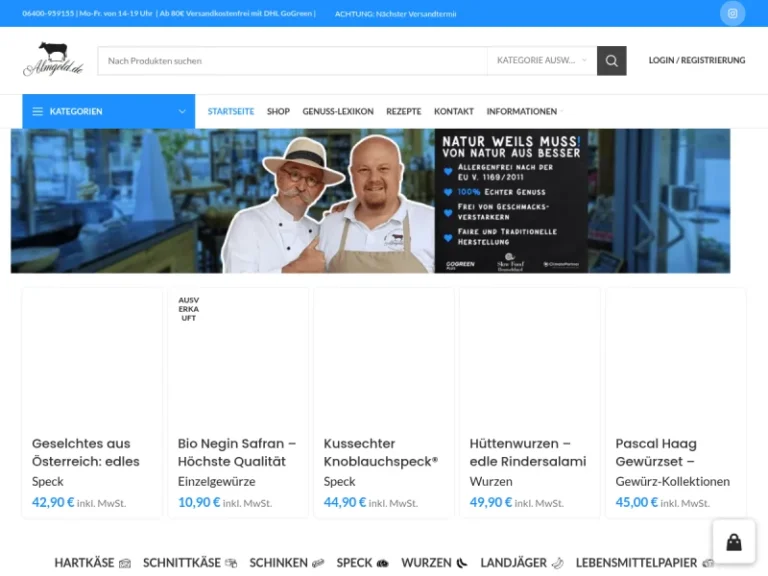Expand the Kategorie auswählen dropdown
The image size is (768, 576).
coord(541,61)
